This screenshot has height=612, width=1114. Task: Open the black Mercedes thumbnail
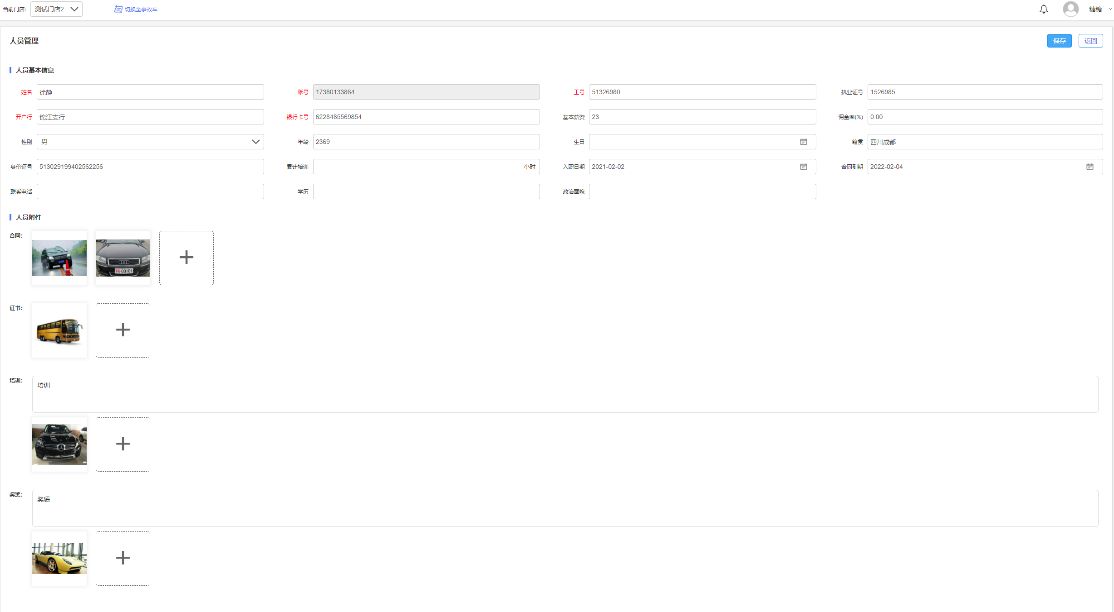(60, 444)
